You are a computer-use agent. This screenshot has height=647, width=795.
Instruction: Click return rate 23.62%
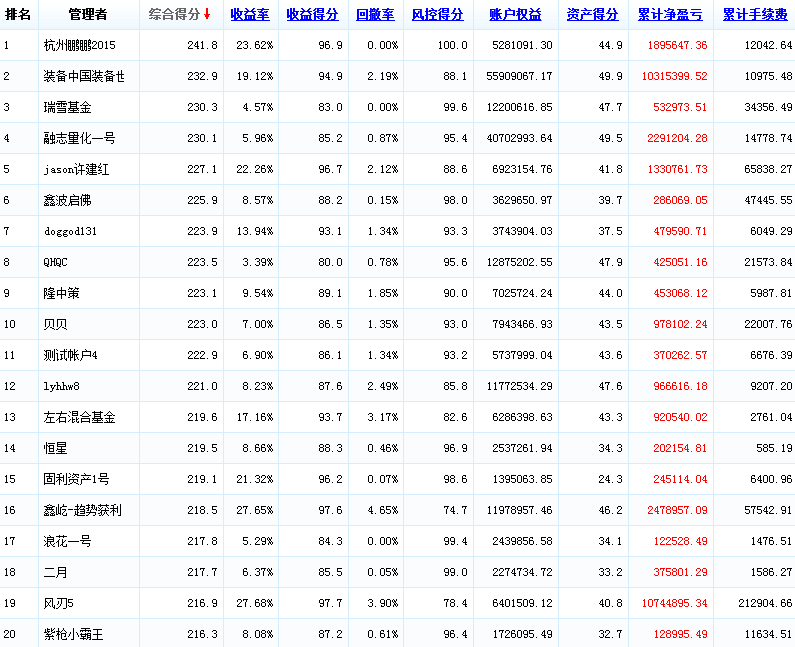pyautogui.click(x=255, y=45)
